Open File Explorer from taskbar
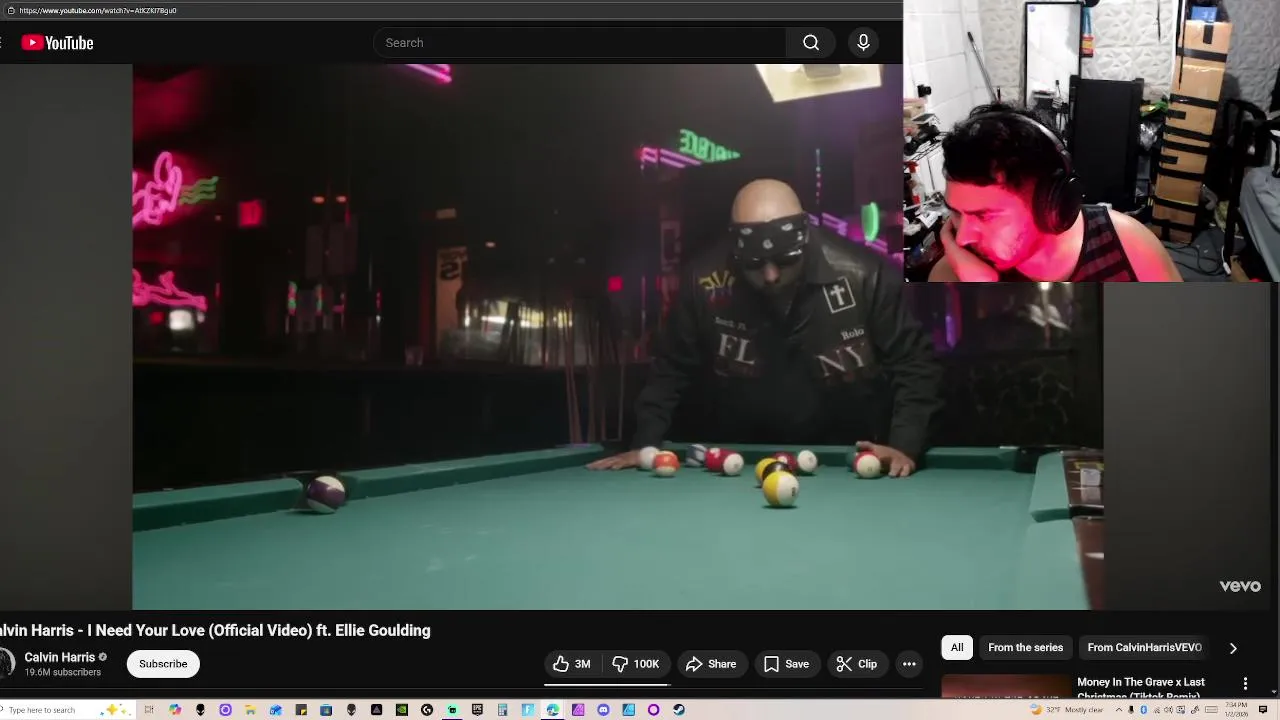This screenshot has width=1280, height=720. 250,710
